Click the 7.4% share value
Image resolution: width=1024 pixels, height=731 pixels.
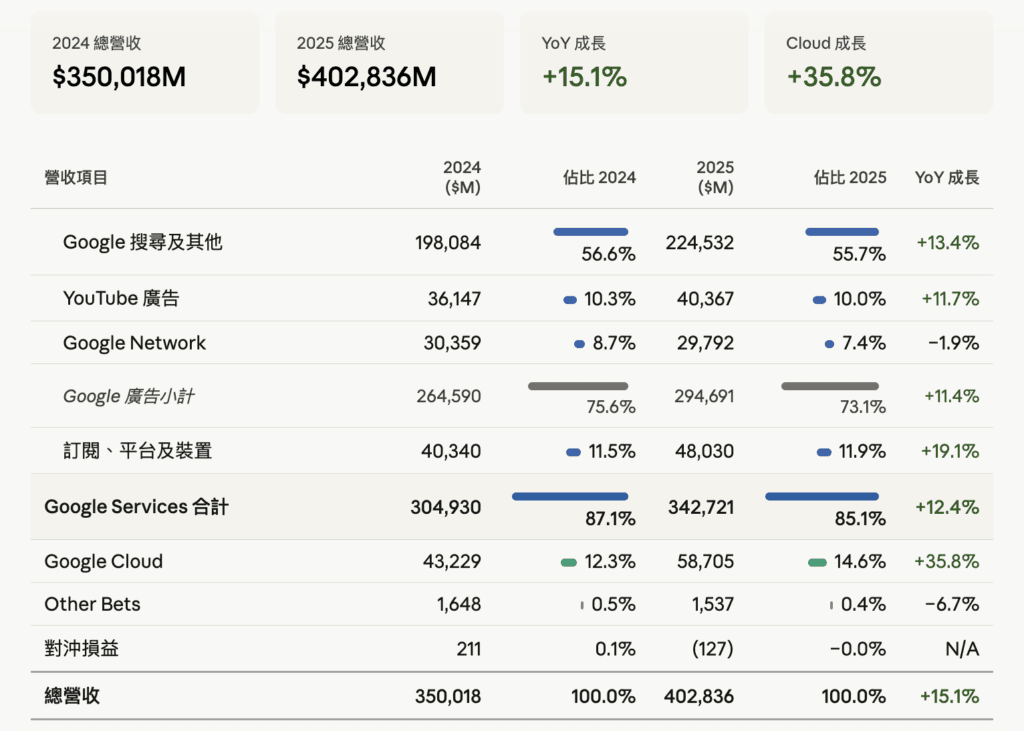tap(864, 343)
